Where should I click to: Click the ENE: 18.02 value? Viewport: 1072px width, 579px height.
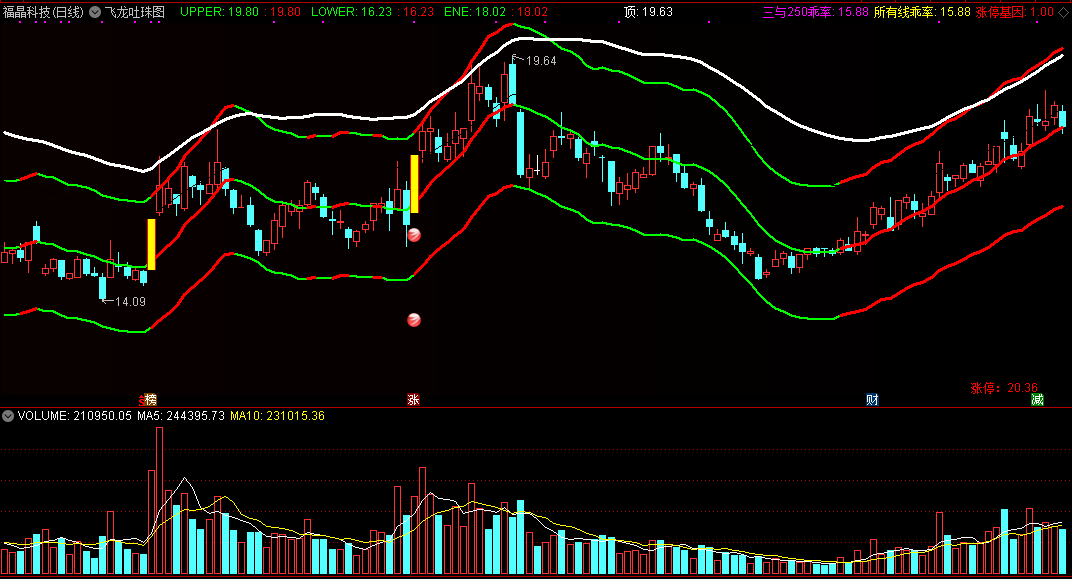point(474,12)
